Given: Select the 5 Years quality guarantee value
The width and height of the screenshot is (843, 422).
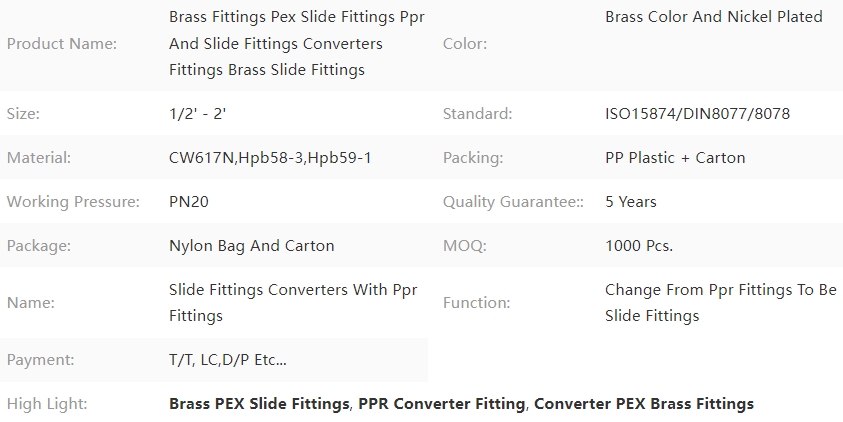Looking at the screenshot, I should pos(631,202).
